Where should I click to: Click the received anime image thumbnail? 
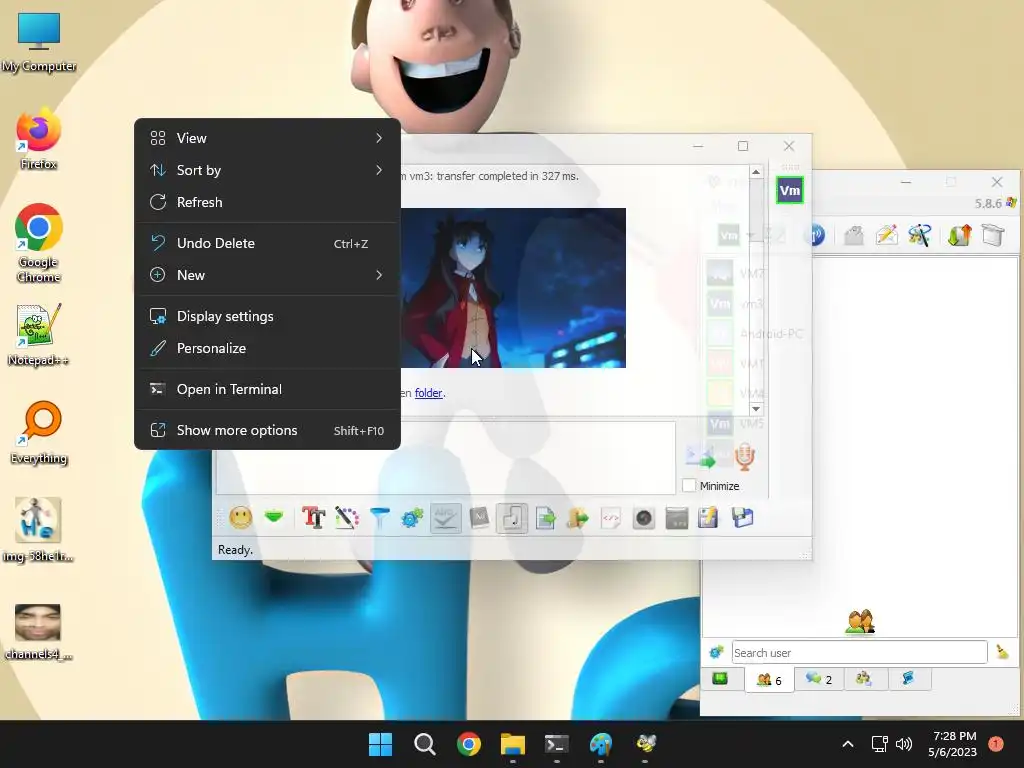(x=513, y=288)
